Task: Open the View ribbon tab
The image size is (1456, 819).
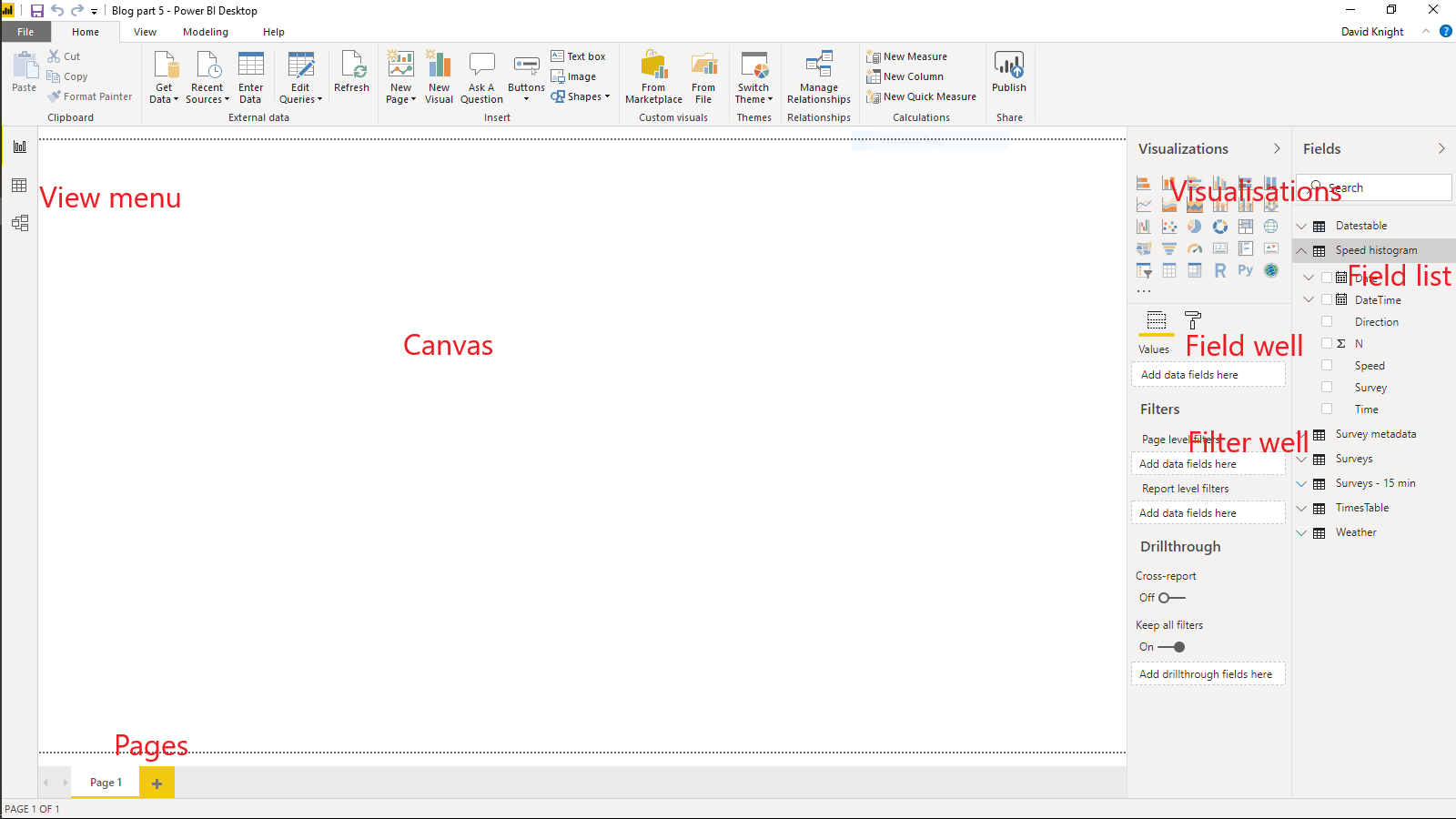Action: (145, 32)
